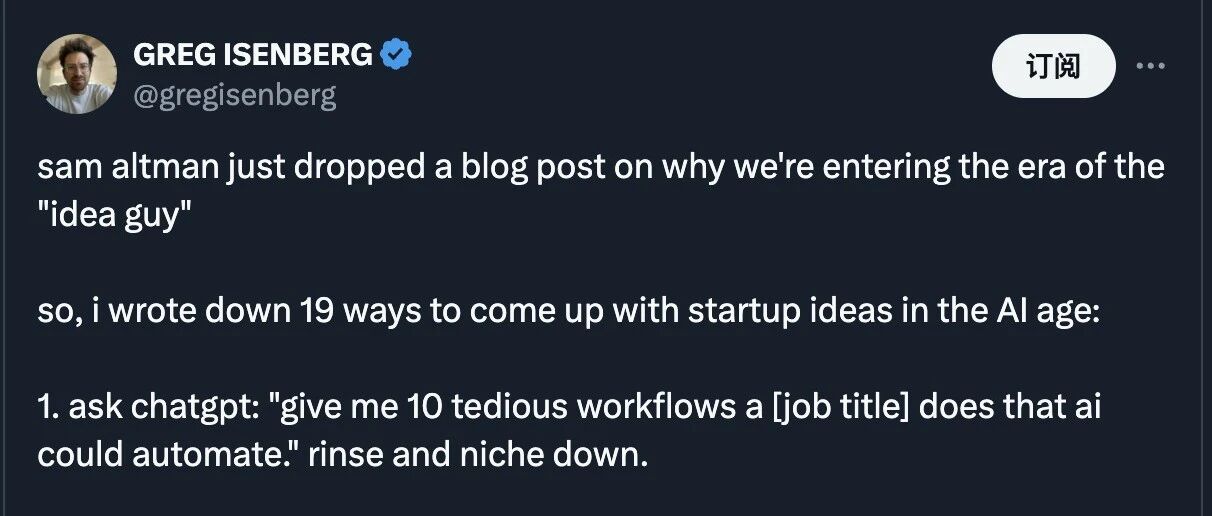Screen dimensions: 1212x516
Task: Open the @gregisenberg handle link
Action: [235, 95]
